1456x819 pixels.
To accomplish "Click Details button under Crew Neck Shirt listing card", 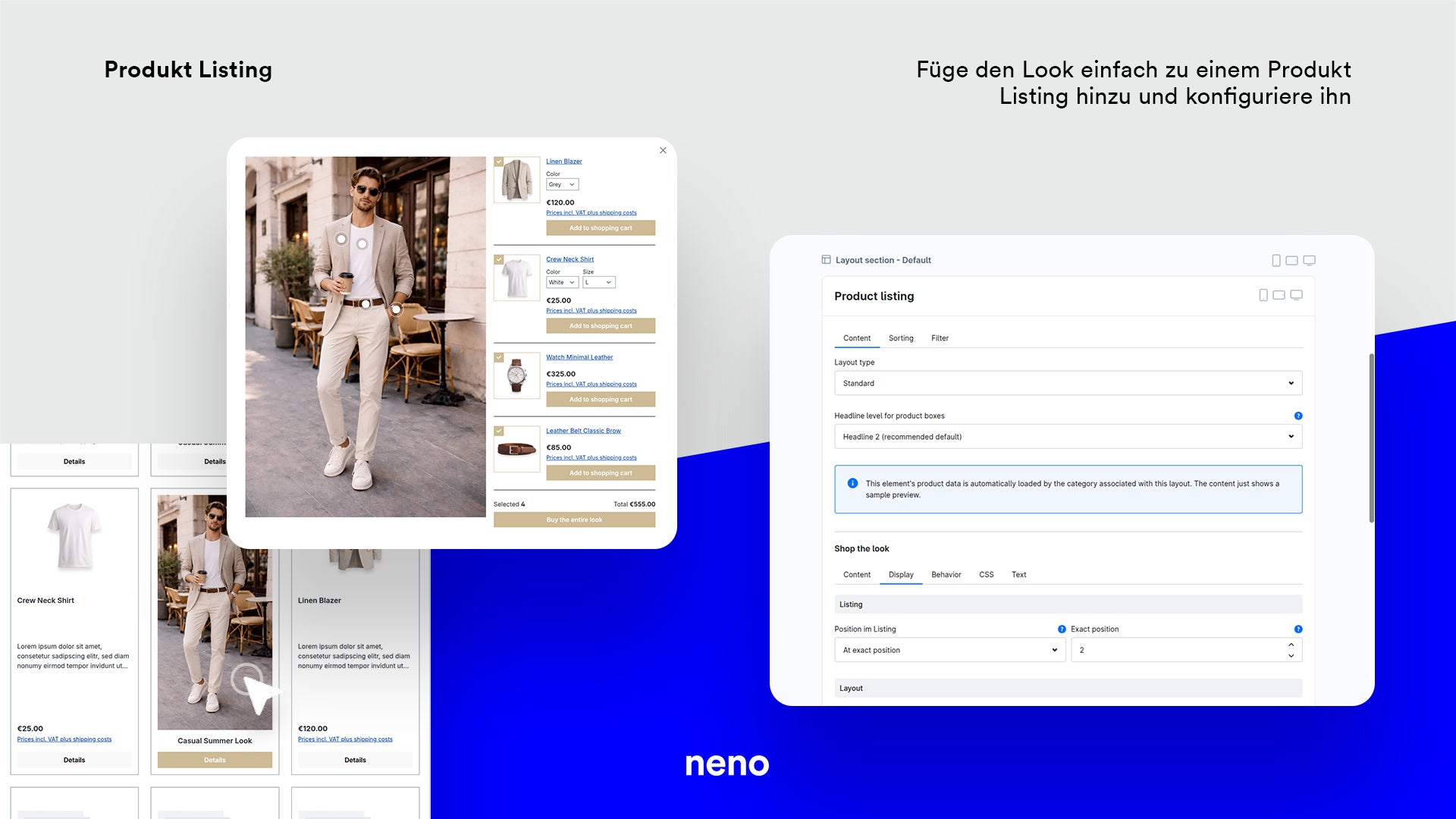I will pos(74,760).
